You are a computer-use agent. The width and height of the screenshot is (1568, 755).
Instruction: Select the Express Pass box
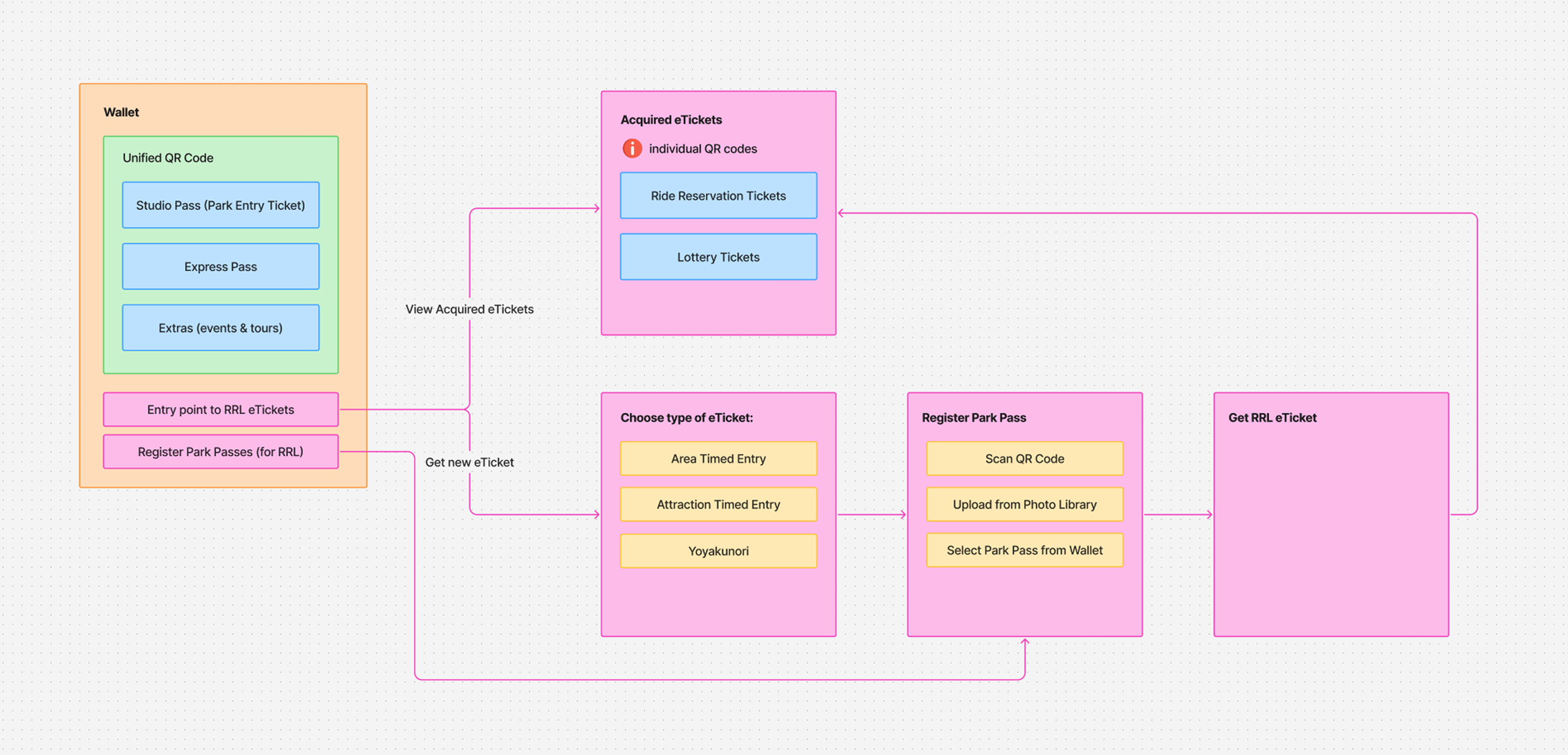click(x=220, y=267)
